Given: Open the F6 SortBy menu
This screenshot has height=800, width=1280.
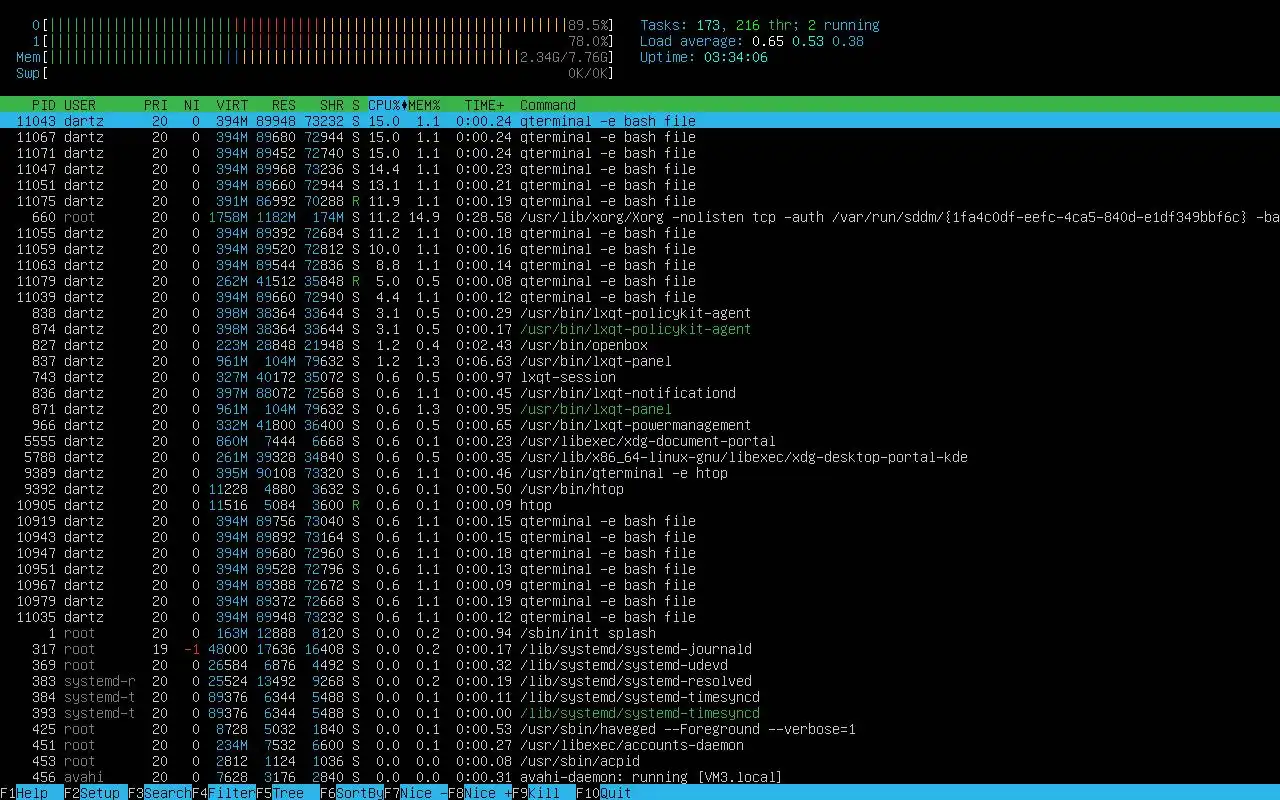Looking at the screenshot, I should click(x=352, y=793).
